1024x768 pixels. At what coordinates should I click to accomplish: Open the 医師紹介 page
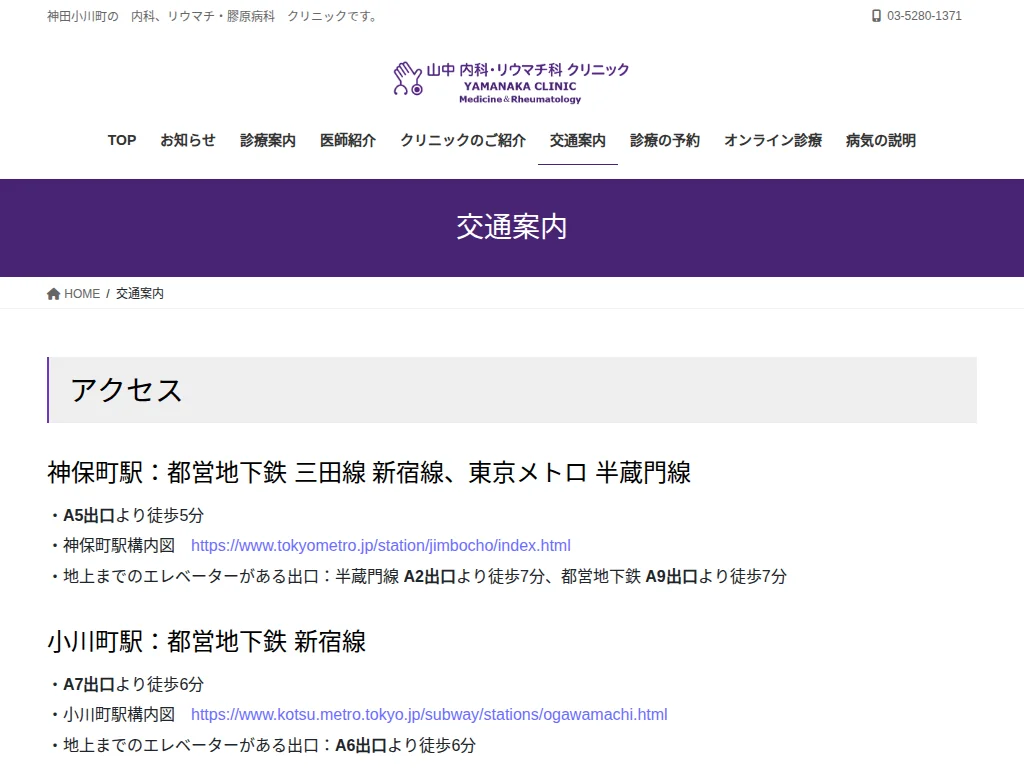click(348, 141)
